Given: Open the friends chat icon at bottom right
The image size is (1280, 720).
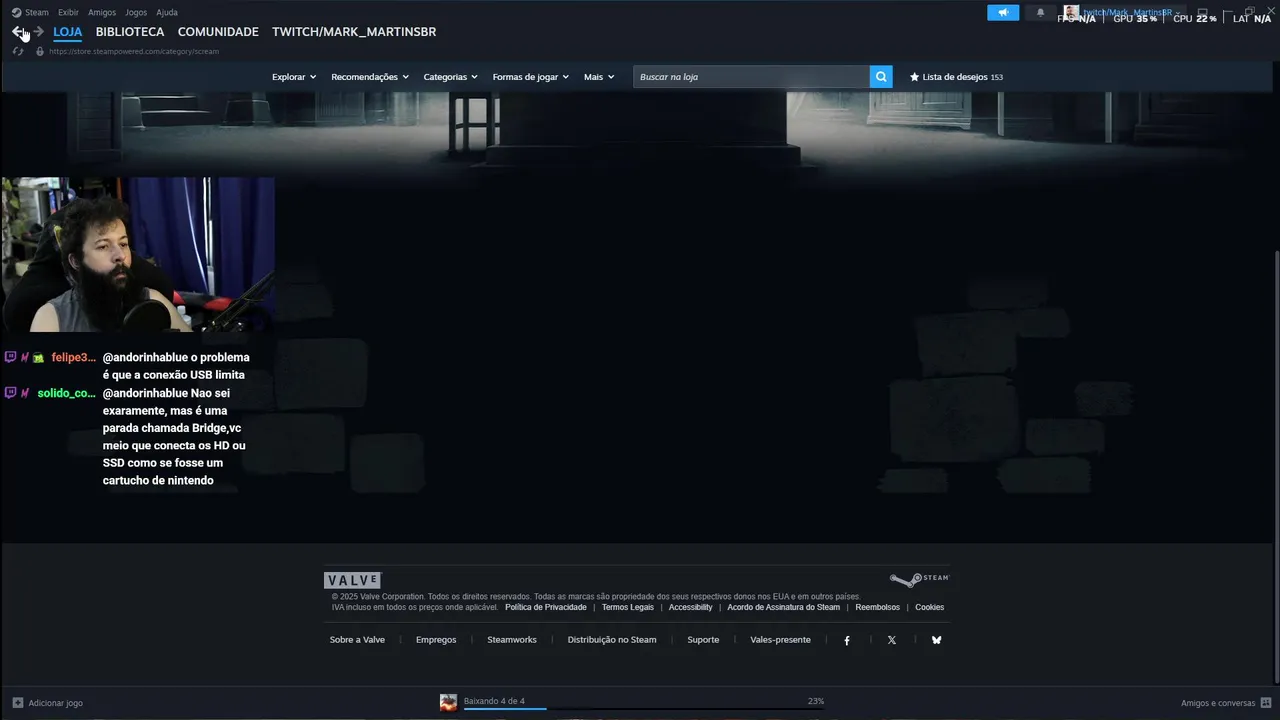Looking at the screenshot, I should coord(1266,703).
